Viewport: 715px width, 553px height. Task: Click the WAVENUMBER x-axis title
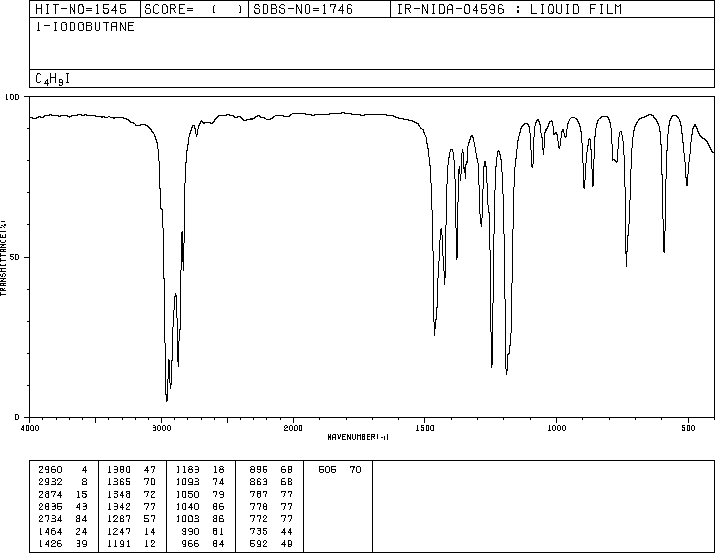(358, 437)
